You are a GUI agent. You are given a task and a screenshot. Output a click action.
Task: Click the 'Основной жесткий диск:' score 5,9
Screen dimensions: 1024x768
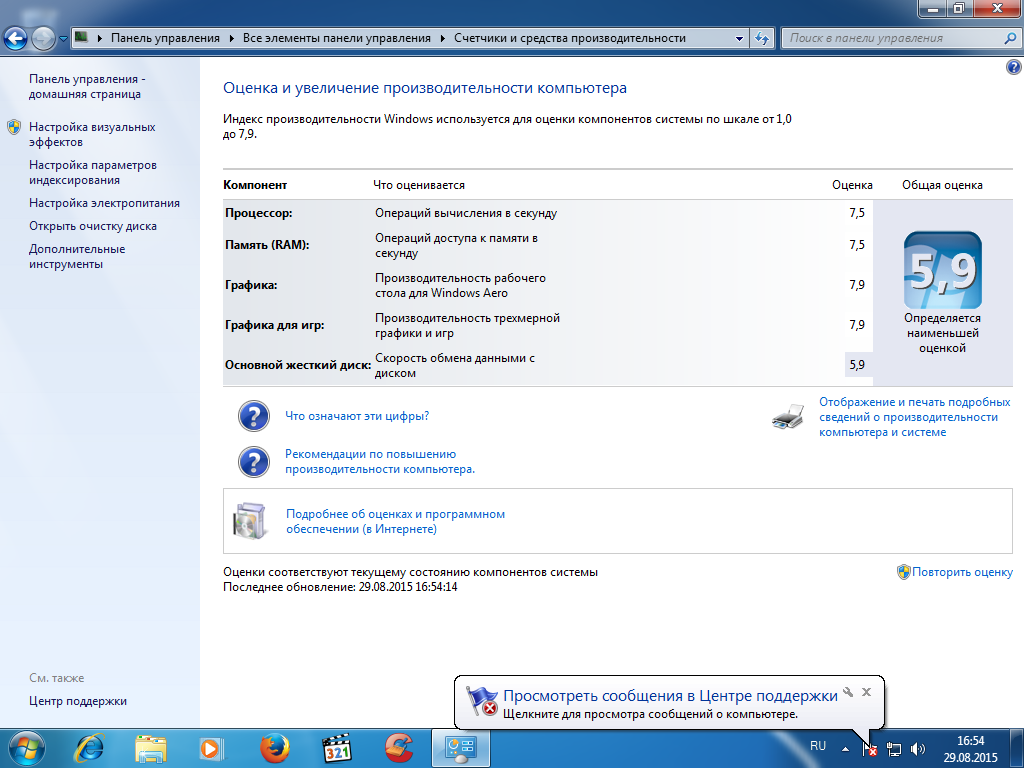[857, 365]
